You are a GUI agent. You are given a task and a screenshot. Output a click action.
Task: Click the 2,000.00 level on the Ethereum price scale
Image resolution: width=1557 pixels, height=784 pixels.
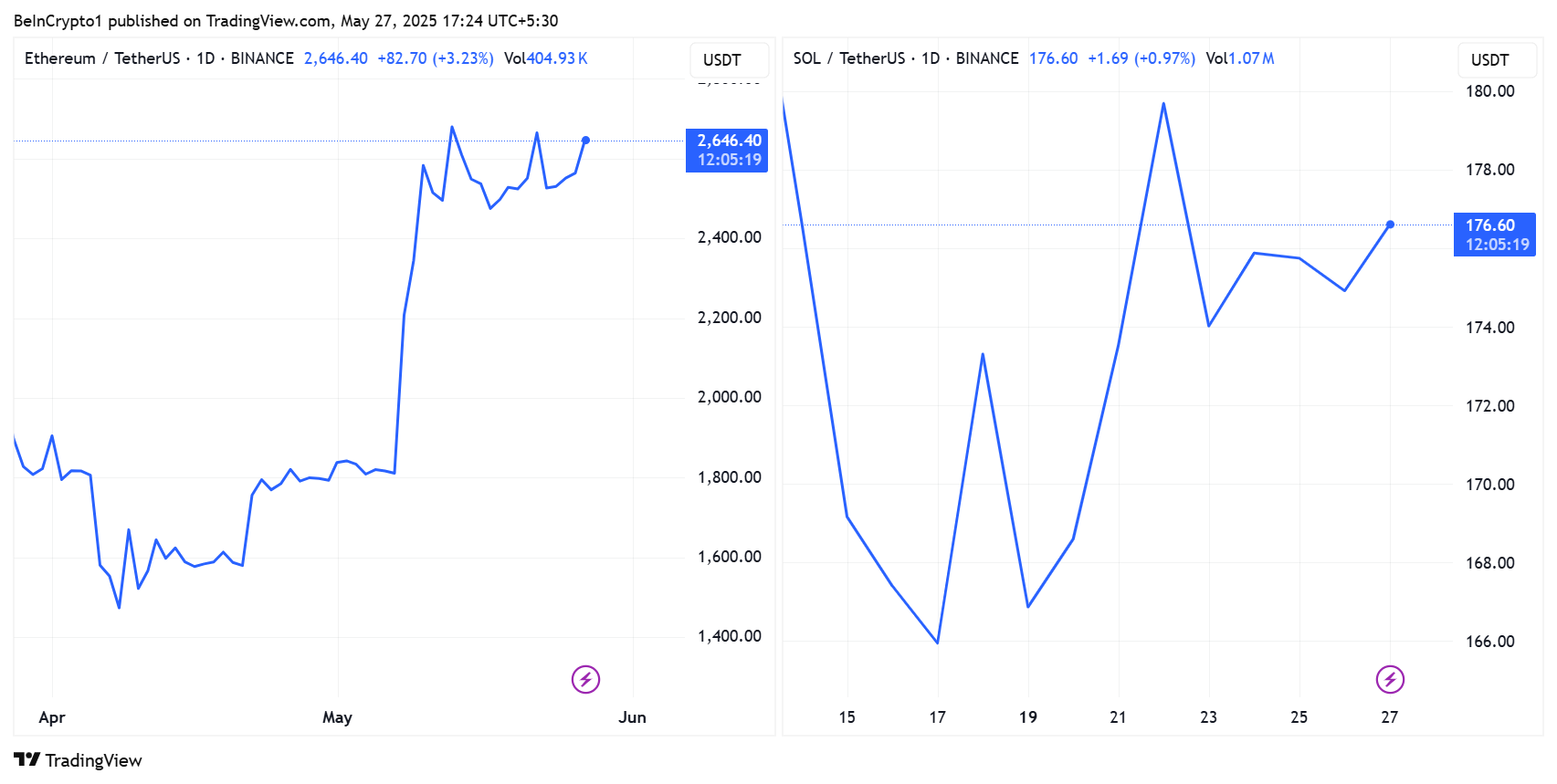click(x=729, y=397)
